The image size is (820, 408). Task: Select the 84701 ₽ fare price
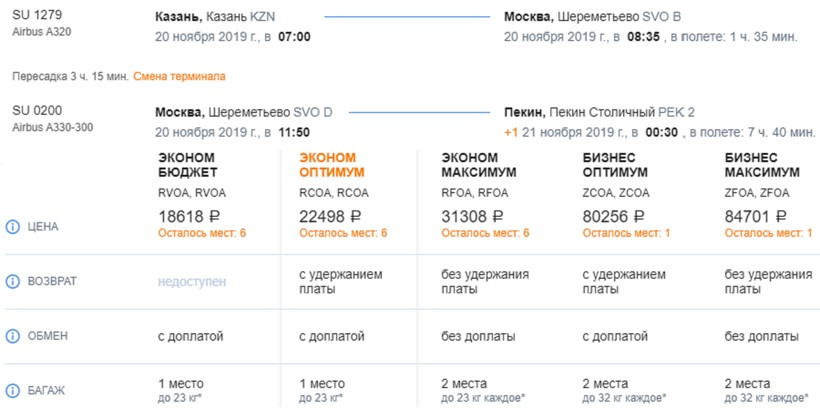(x=757, y=216)
